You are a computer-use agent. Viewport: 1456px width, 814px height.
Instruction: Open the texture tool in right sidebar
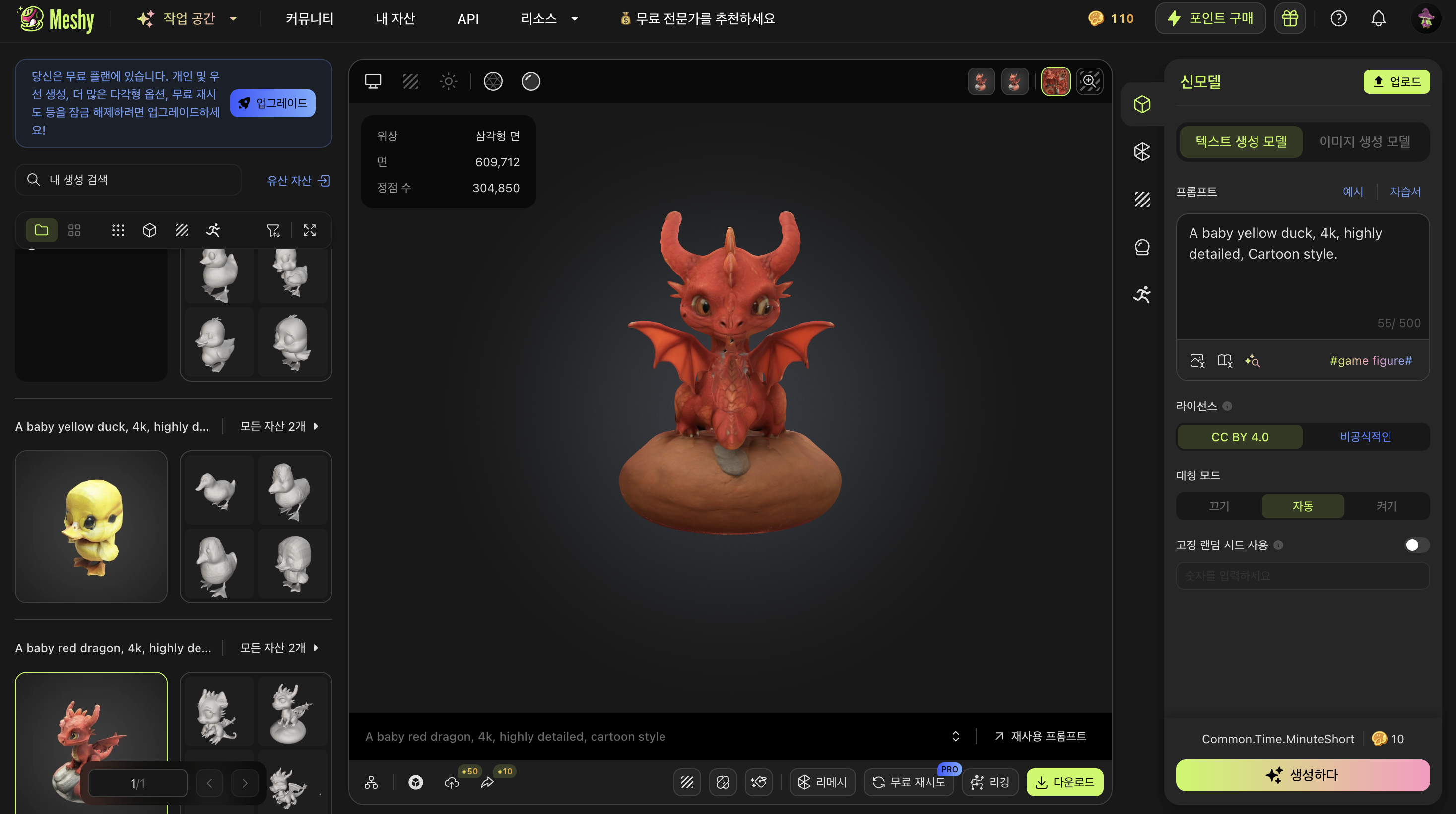(1142, 199)
